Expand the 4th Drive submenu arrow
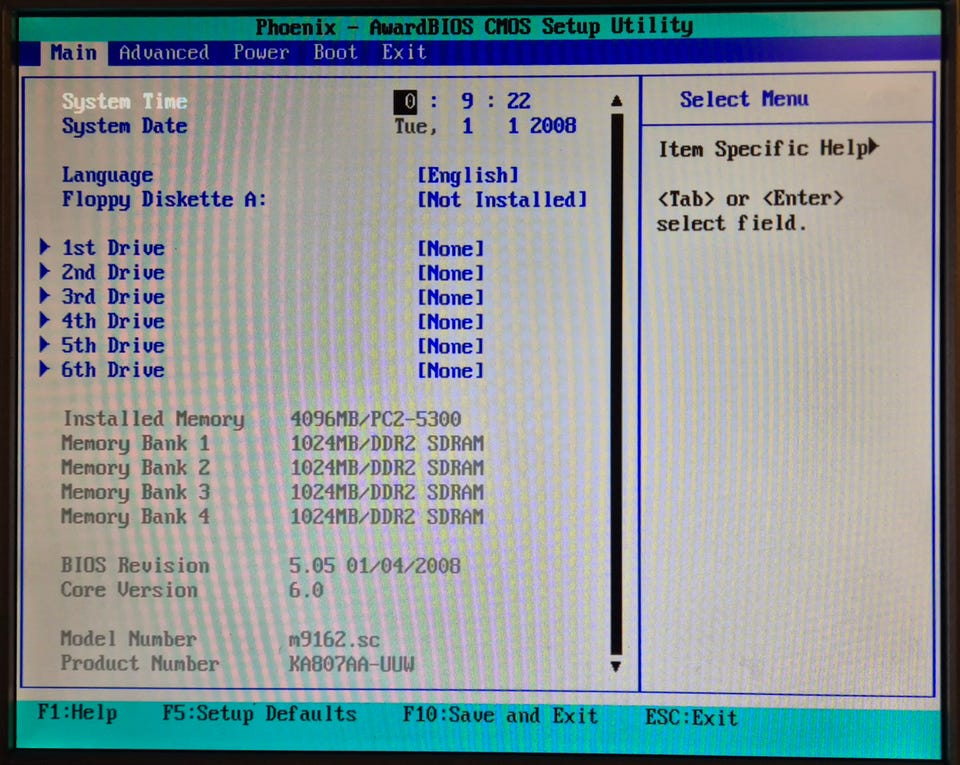Image resolution: width=960 pixels, height=765 pixels. (45, 320)
